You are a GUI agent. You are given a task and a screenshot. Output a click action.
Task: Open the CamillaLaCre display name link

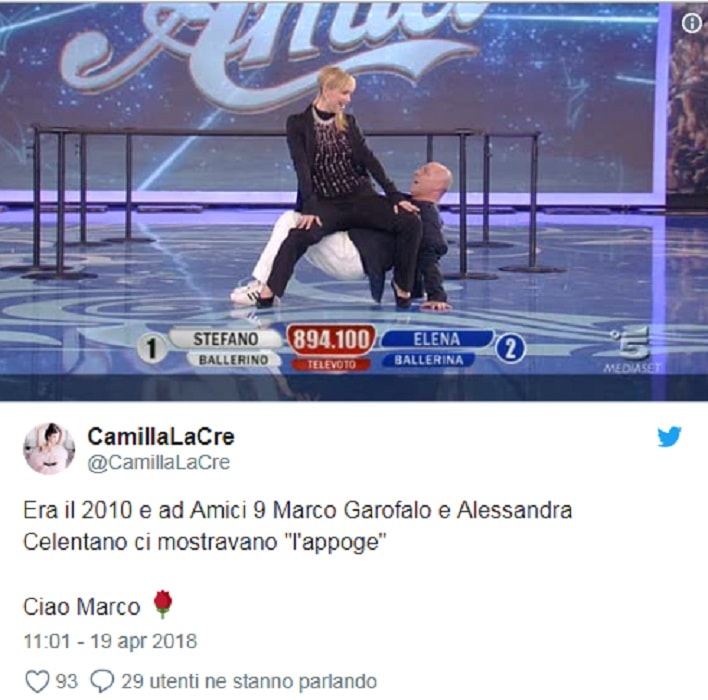coord(161,437)
